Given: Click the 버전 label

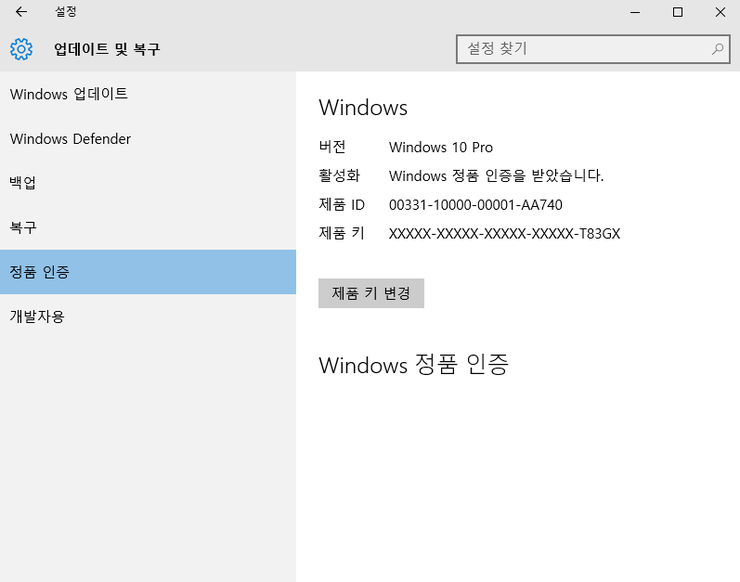Looking at the screenshot, I should 332,147.
